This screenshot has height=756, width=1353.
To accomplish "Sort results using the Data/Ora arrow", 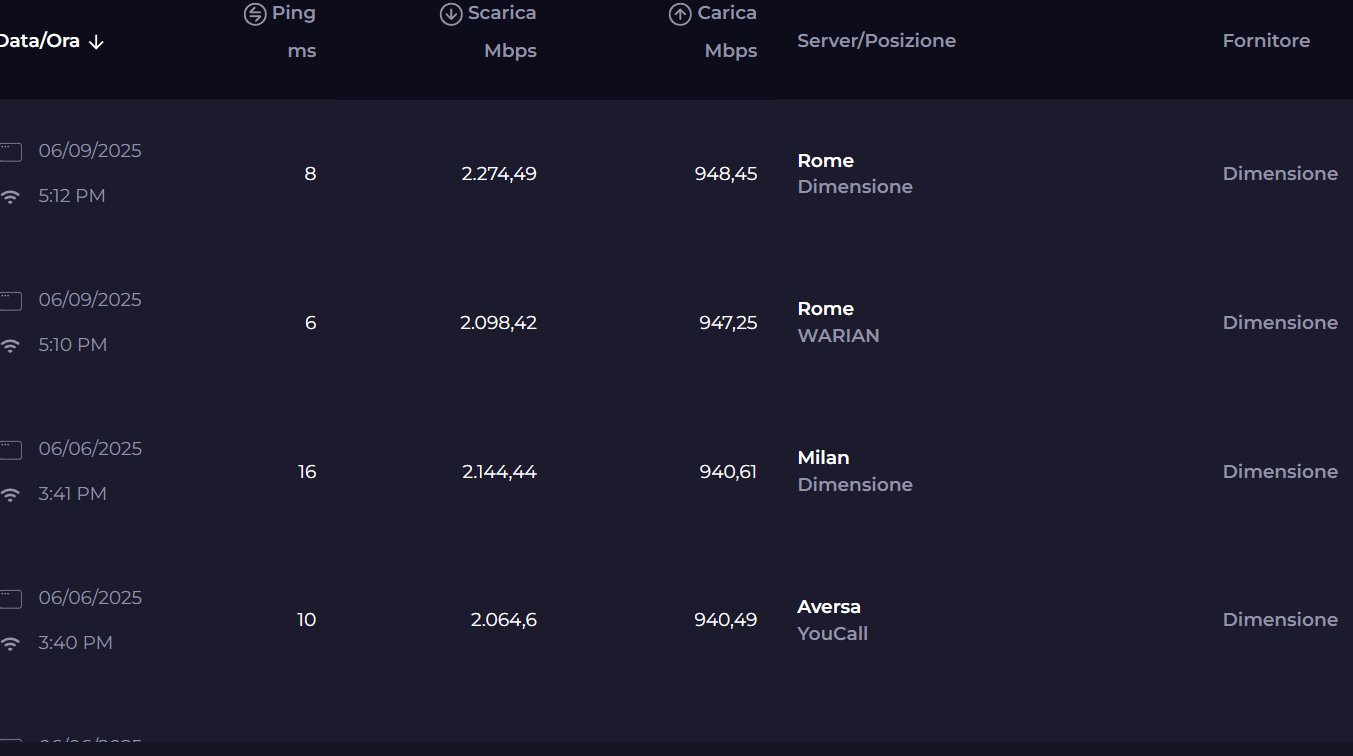I will pyautogui.click(x=96, y=42).
